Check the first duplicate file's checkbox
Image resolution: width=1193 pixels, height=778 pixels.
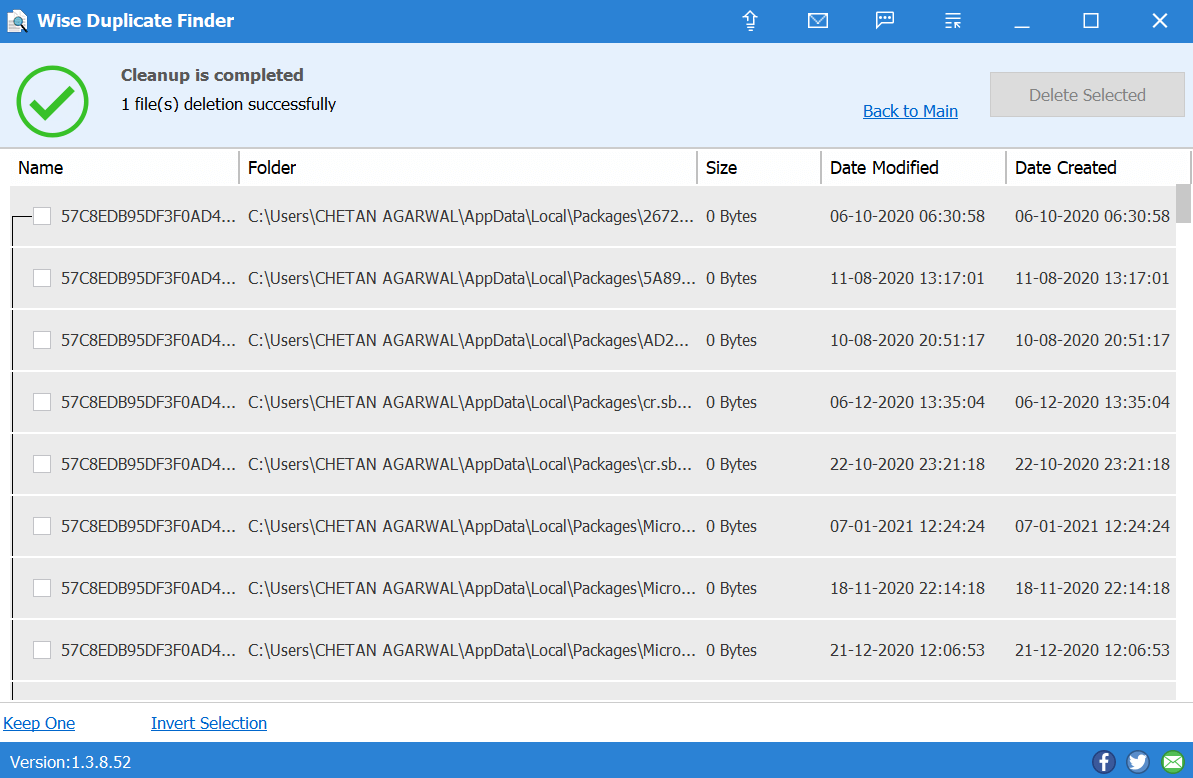coord(41,215)
